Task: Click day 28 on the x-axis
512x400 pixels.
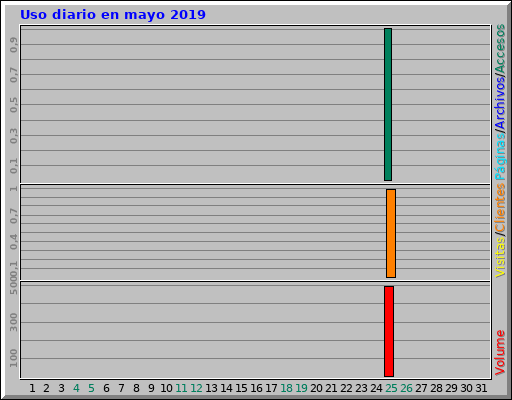Action: click(436, 388)
